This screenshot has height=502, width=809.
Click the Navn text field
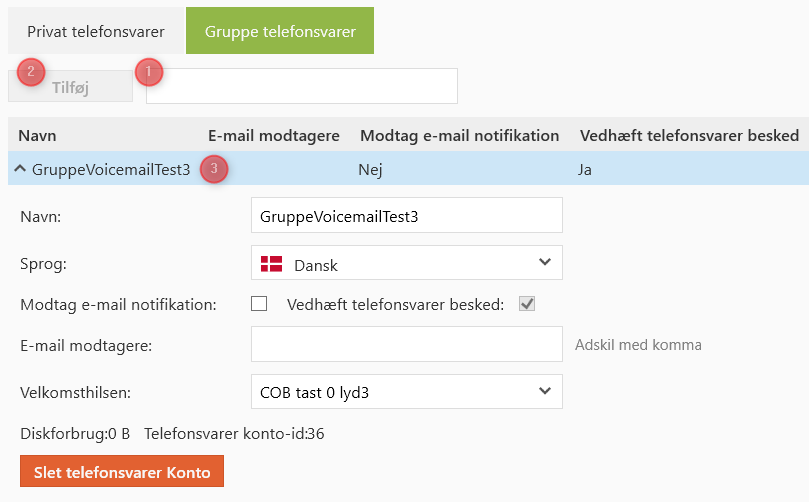click(x=406, y=215)
